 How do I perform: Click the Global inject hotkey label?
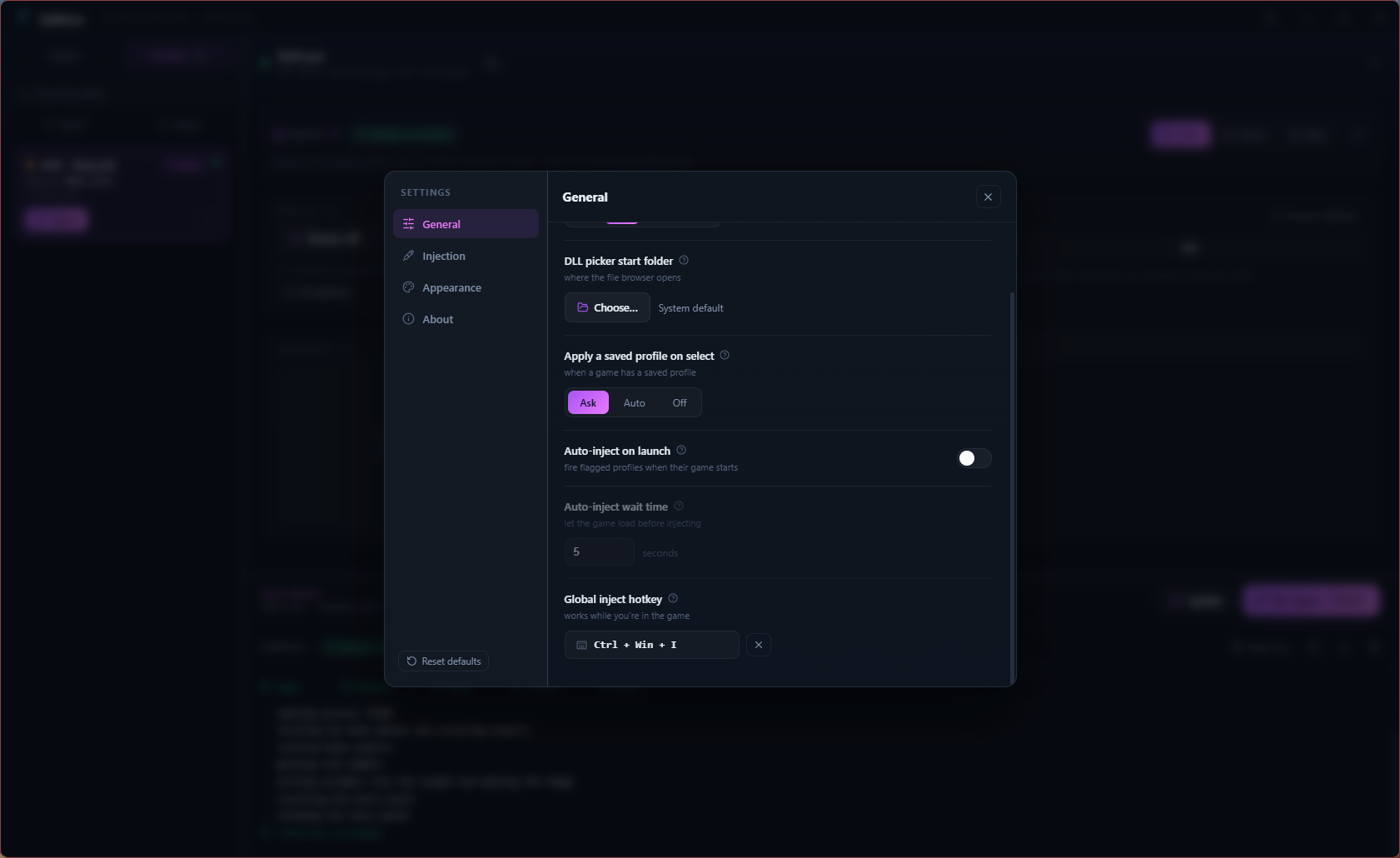click(x=613, y=599)
